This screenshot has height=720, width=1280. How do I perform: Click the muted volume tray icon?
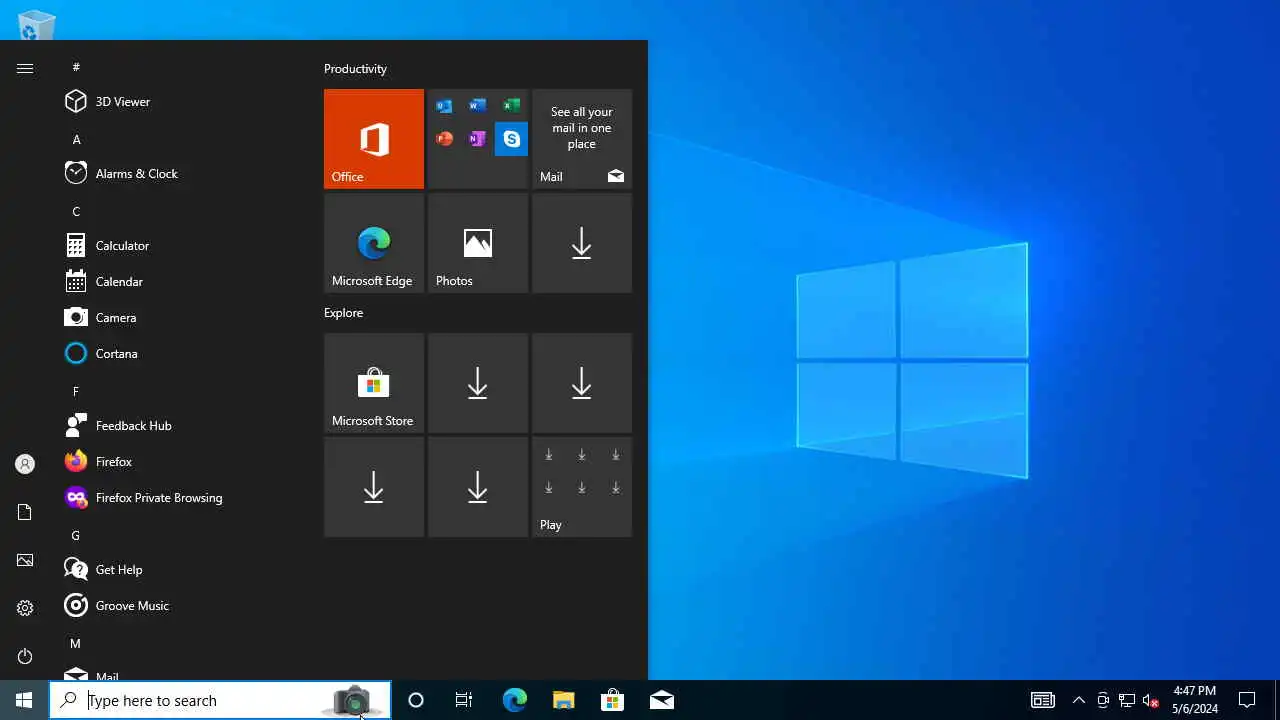click(1150, 700)
